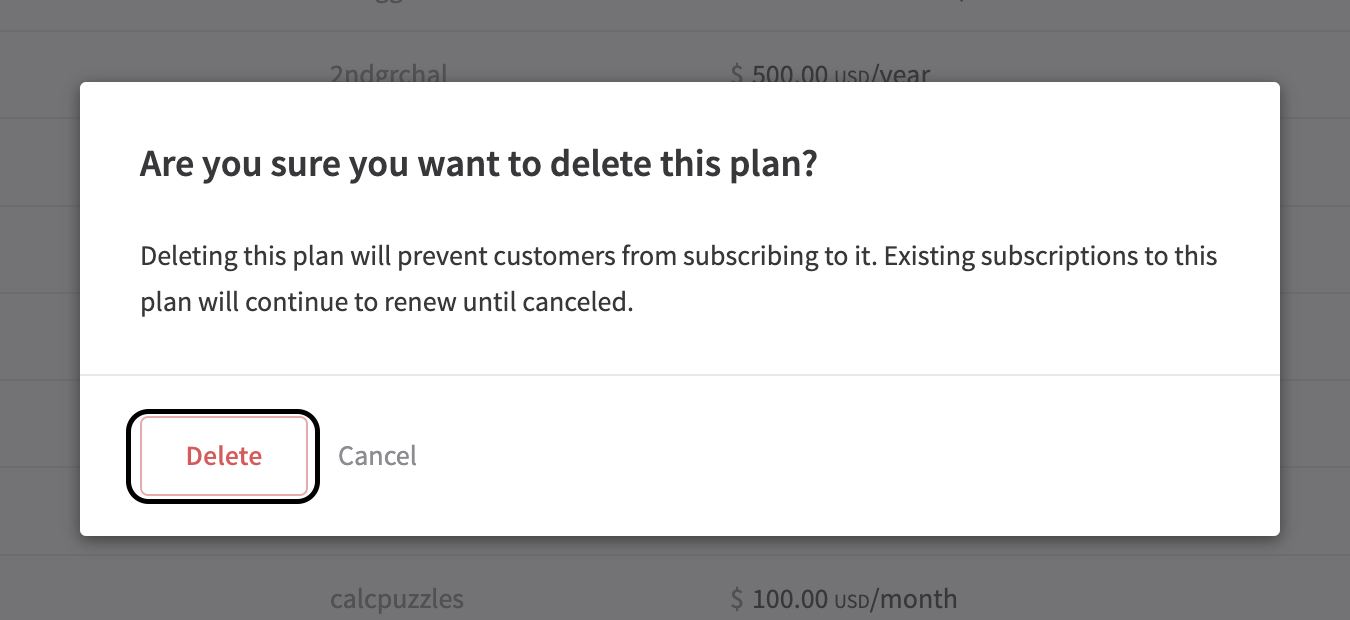Click the small 'USD' label beside 500.00
Image resolution: width=1350 pixels, height=620 pixels.
coord(852,76)
